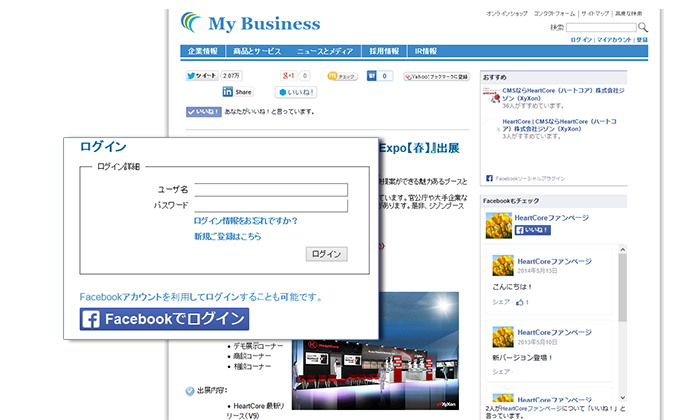Click the 検索 search input field
Image resolution: width=700 pixels, height=420 pixels.
(x=601, y=27)
